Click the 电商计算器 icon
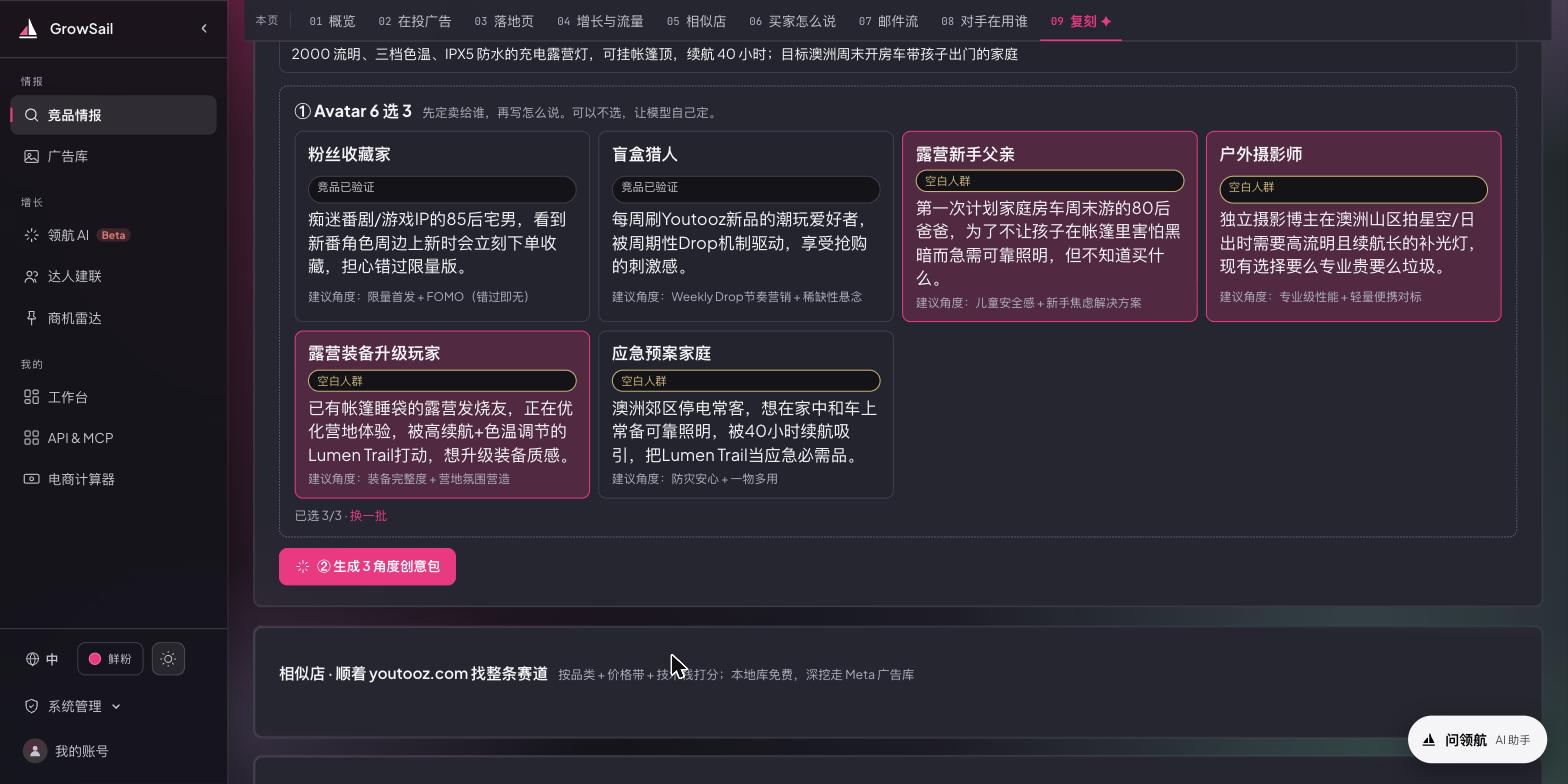Screen dimensions: 1568x784 32,479
